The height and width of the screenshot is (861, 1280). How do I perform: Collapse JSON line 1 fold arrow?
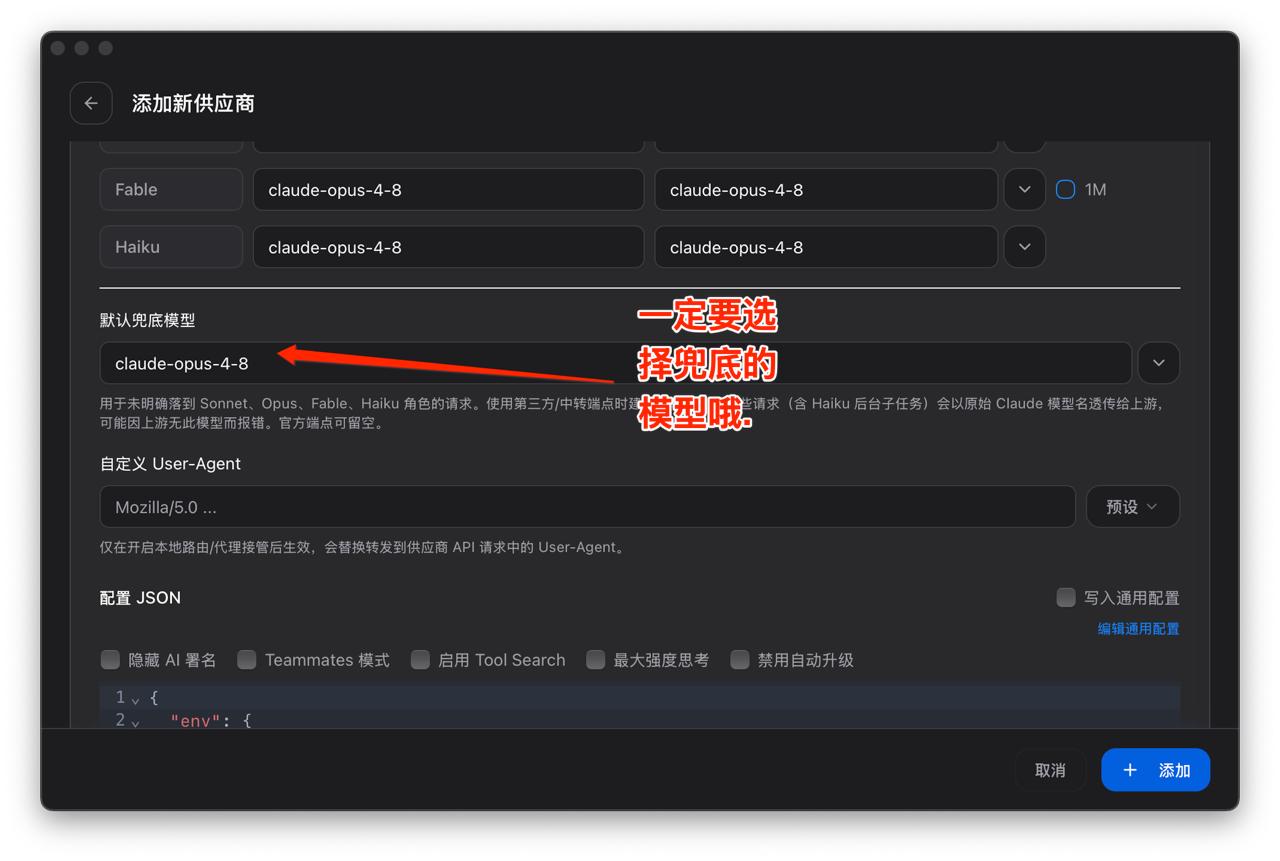(x=135, y=699)
